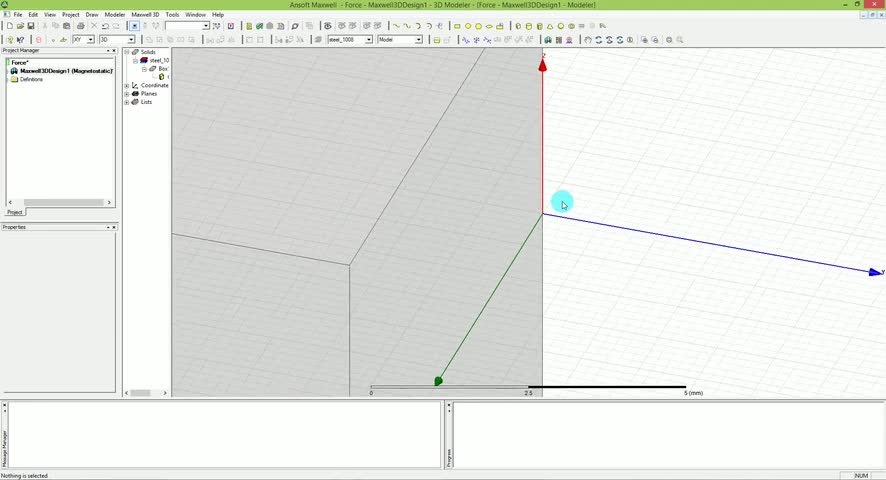This screenshot has height=480, width=886.
Task: Select Maxwell3DDesign1 (Magnetostatic) in project tree
Action: tap(66, 71)
